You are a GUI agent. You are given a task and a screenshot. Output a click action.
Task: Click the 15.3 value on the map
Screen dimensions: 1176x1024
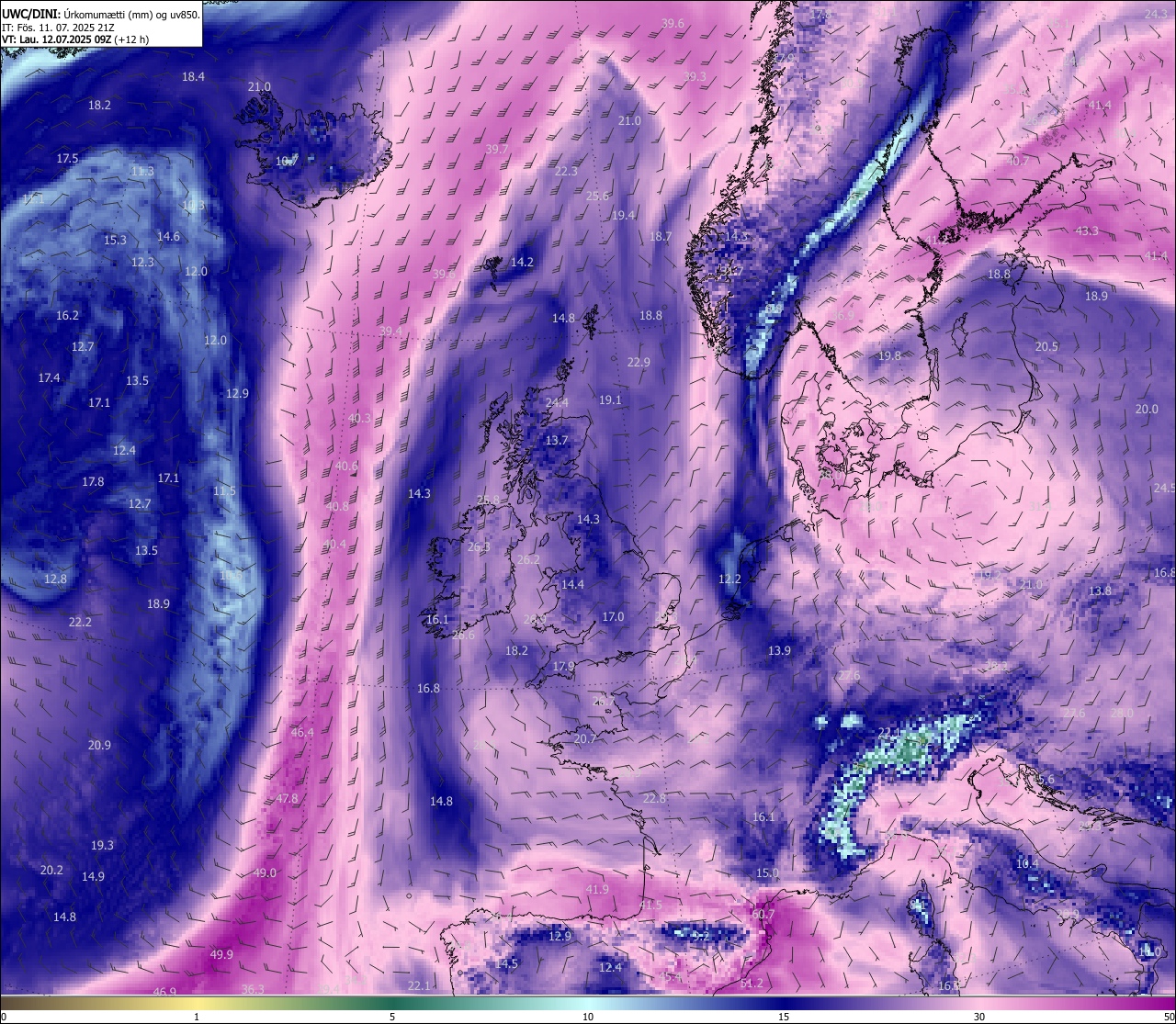point(115,241)
